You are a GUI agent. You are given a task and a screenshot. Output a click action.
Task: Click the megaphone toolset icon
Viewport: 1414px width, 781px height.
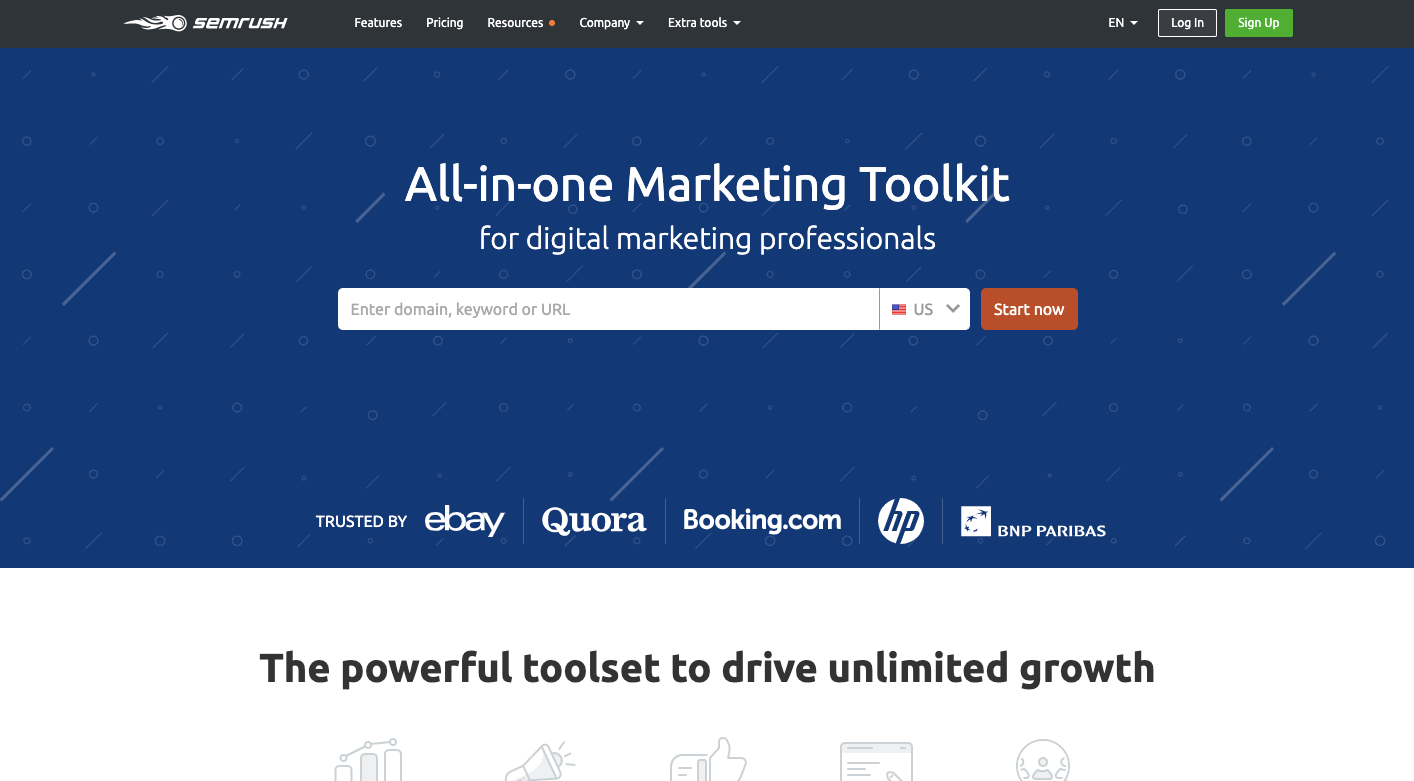(x=540, y=761)
